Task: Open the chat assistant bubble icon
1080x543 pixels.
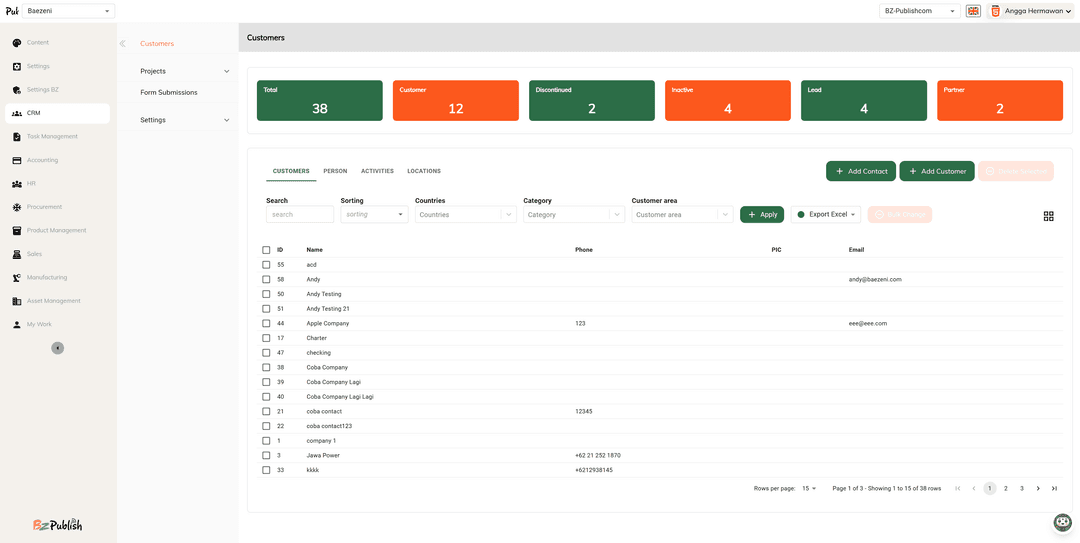Action: point(1062,522)
